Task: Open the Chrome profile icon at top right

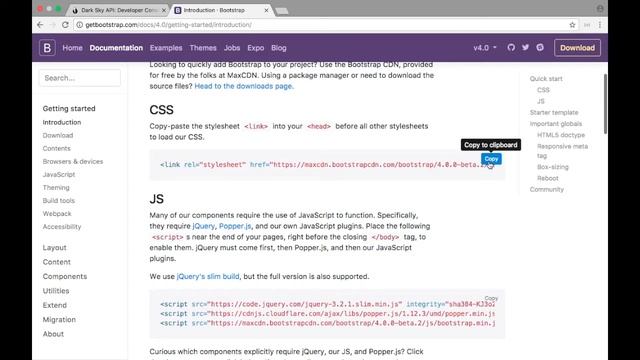Action: coord(600,9)
